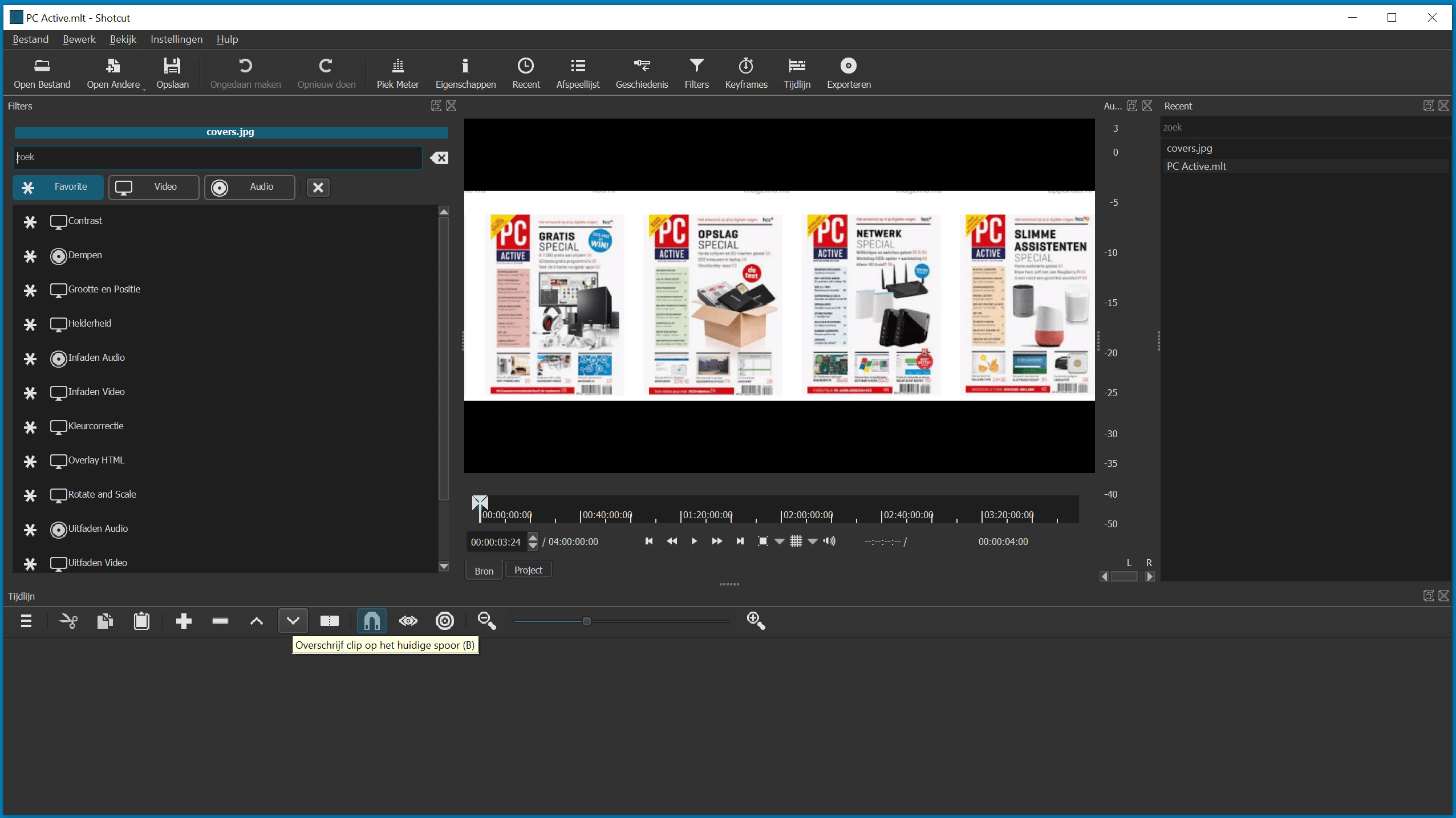Image resolution: width=1456 pixels, height=818 pixels.
Task: Click the volume speaker icon
Action: [829, 541]
